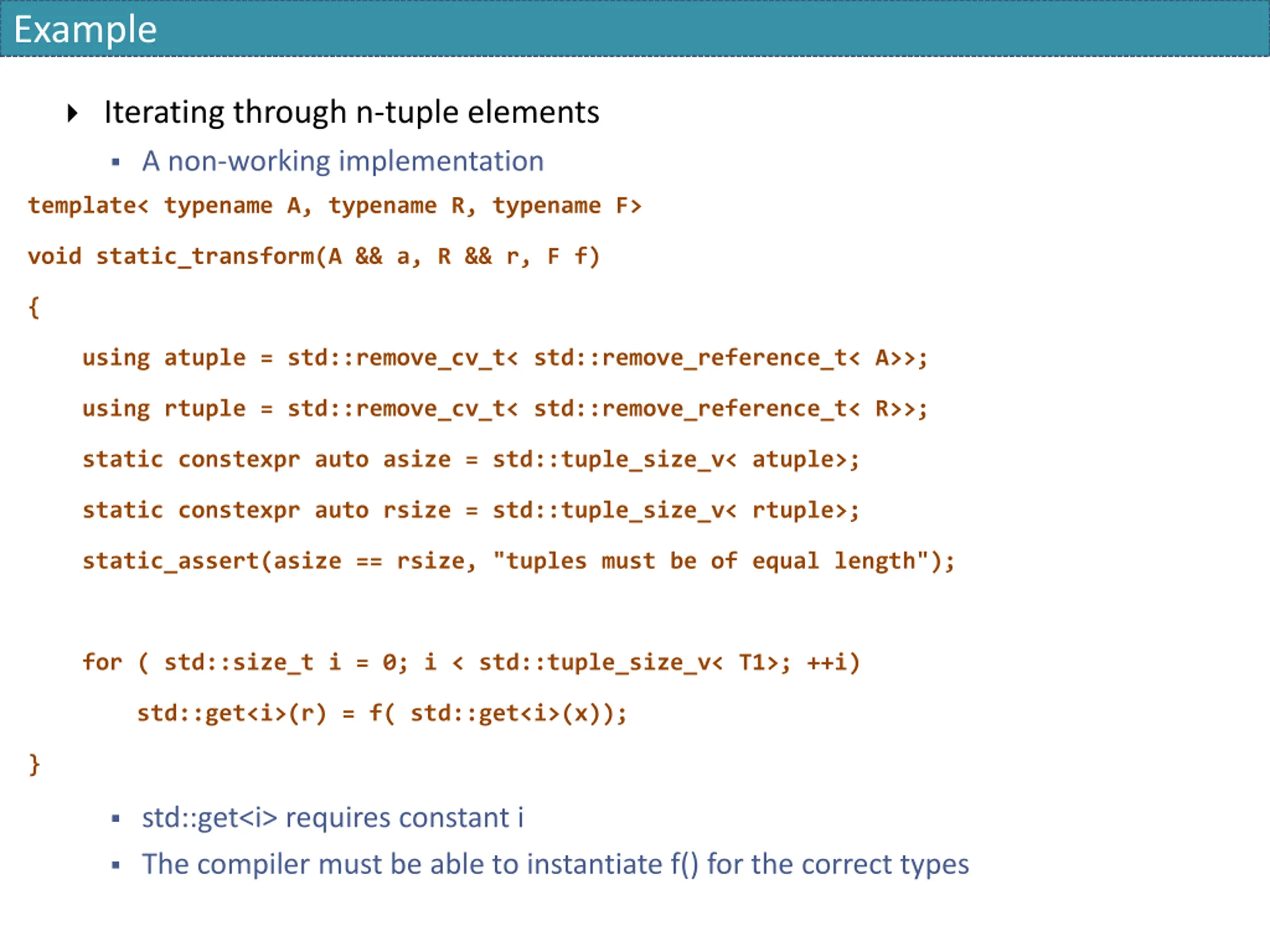Image resolution: width=1270 pixels, height=952 pixels.
Task: Click the square bullet before A non-working
Action: 116,163
